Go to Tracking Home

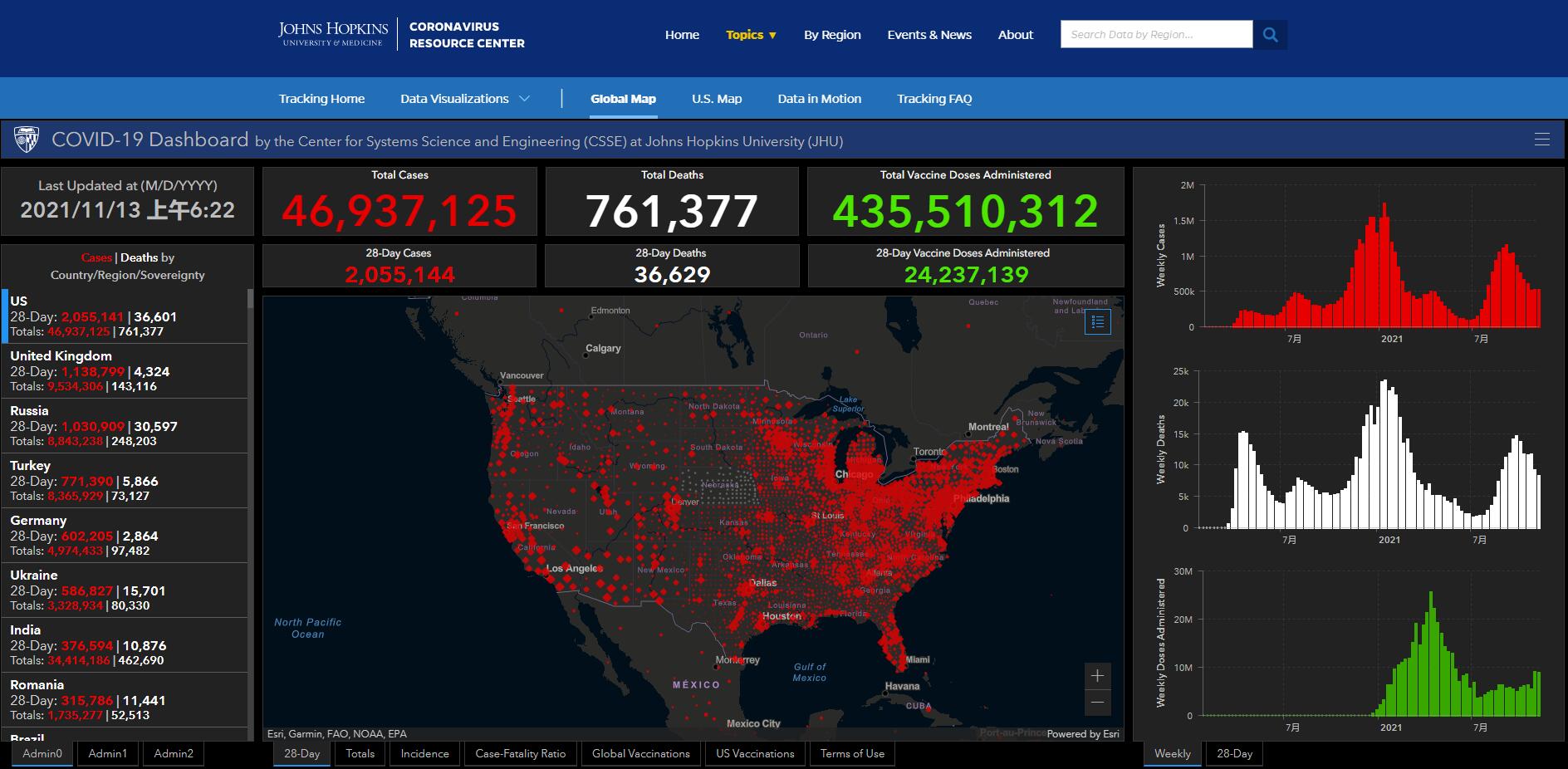click(321, 99)
